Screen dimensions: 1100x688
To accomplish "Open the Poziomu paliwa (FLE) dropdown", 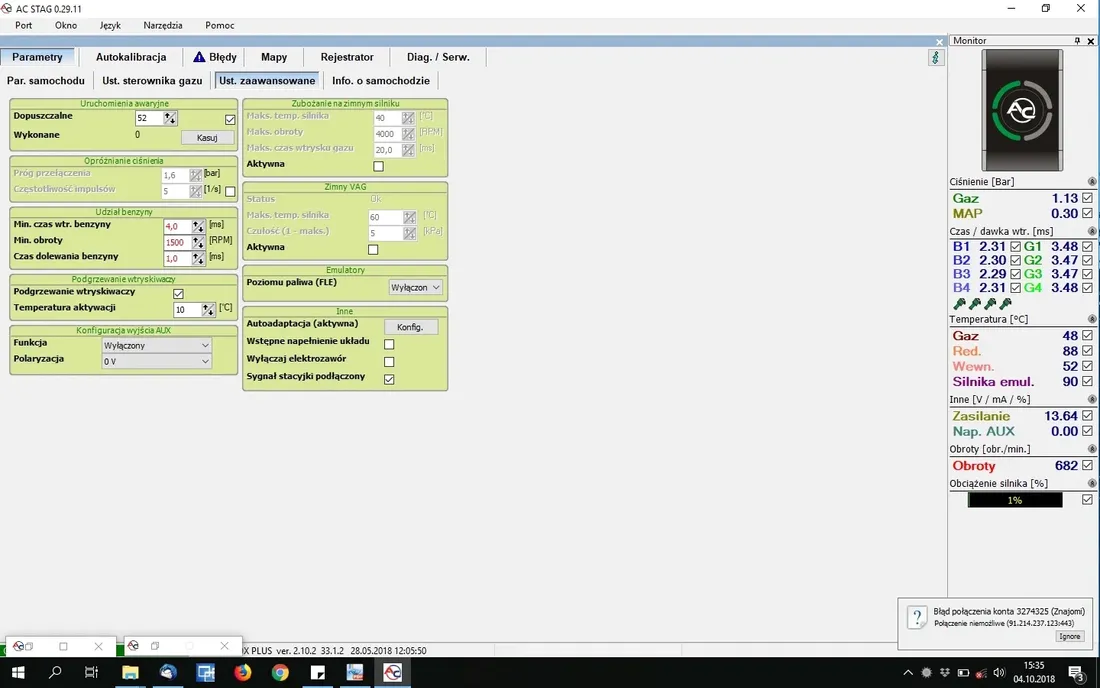I will [x=415, y=288].
